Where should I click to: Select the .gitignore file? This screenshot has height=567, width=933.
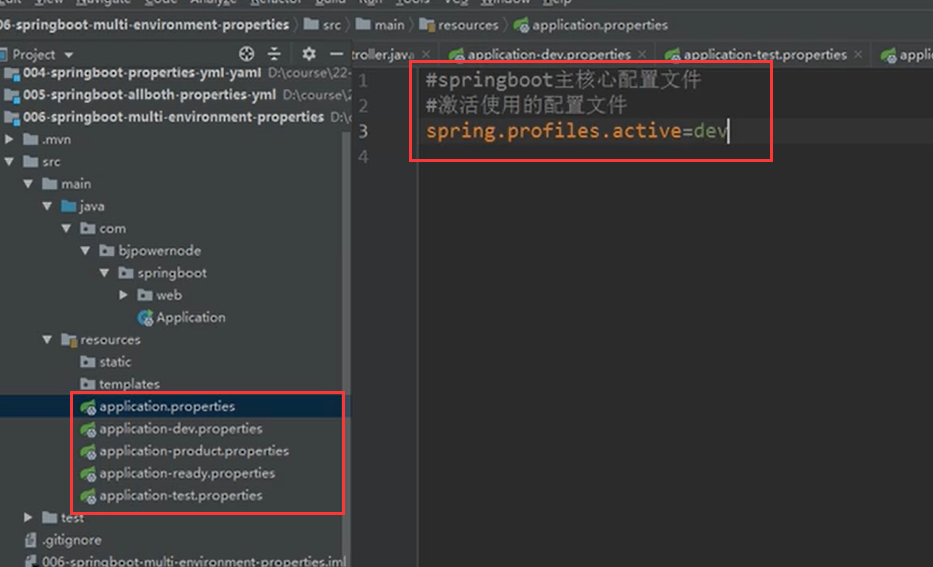pos(72,540)
